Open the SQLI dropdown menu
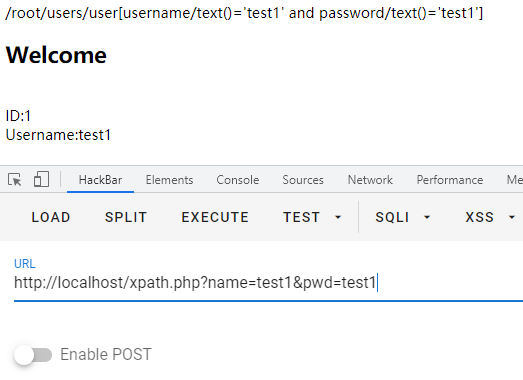This screenshot has height=380, width=523. (x=403, y=217)
